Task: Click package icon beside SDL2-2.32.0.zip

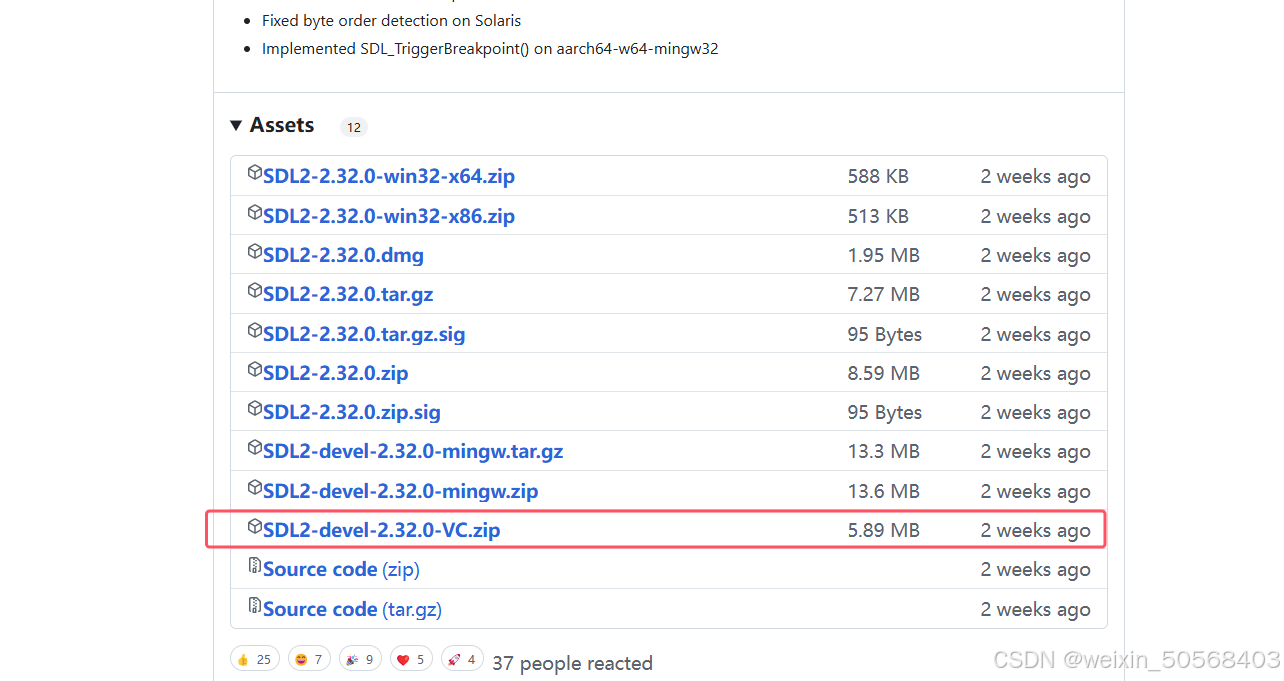Action: (254, 369)
